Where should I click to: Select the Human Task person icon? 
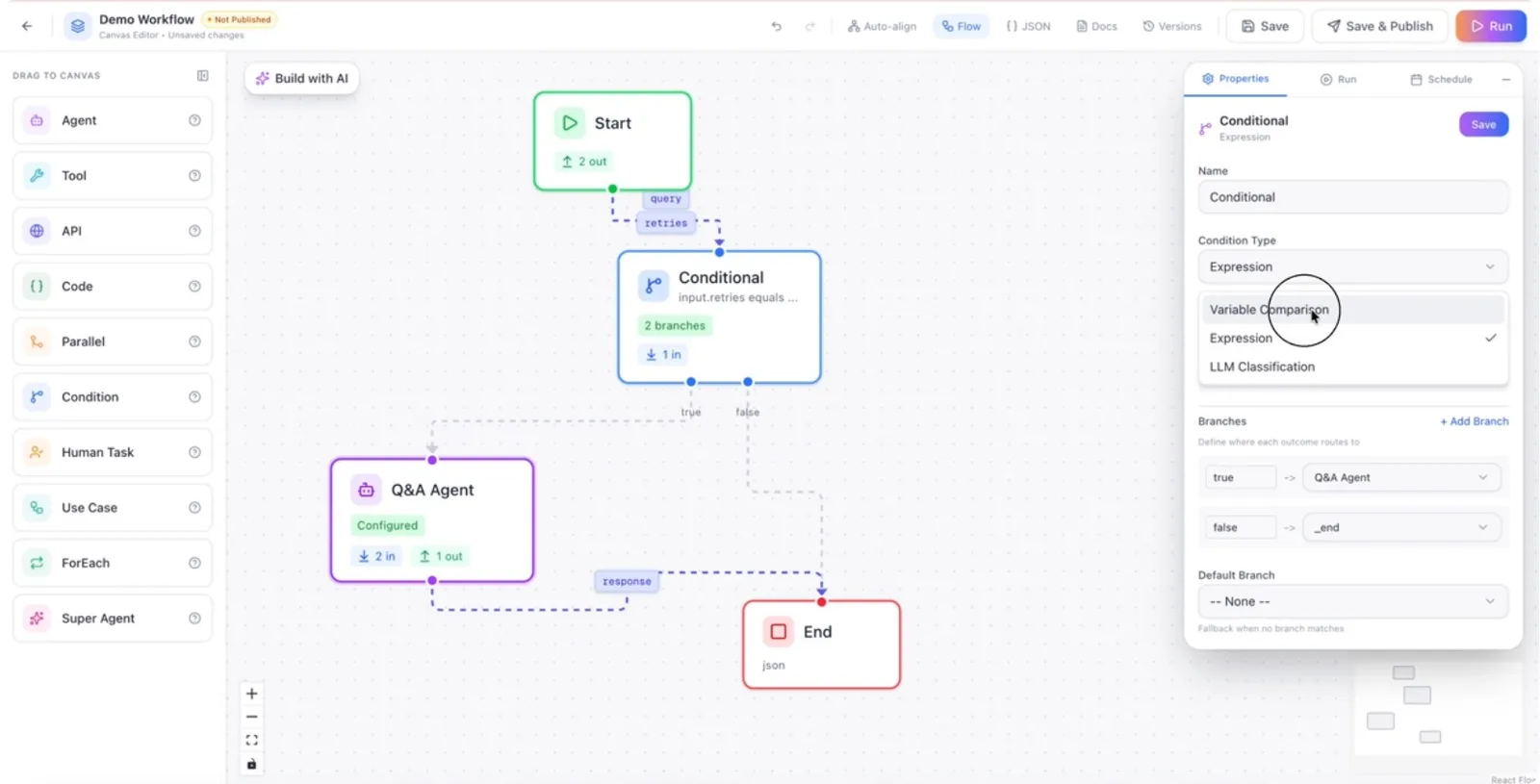(x=37, y=452)
